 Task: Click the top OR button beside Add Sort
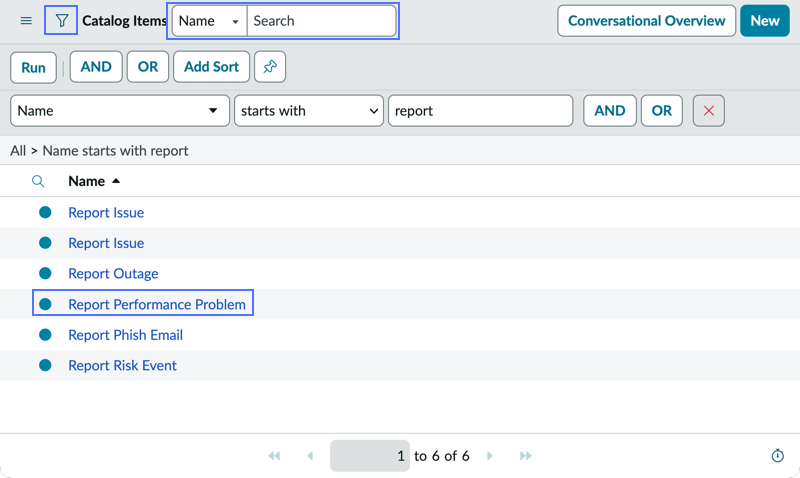[x=148, y=66]
